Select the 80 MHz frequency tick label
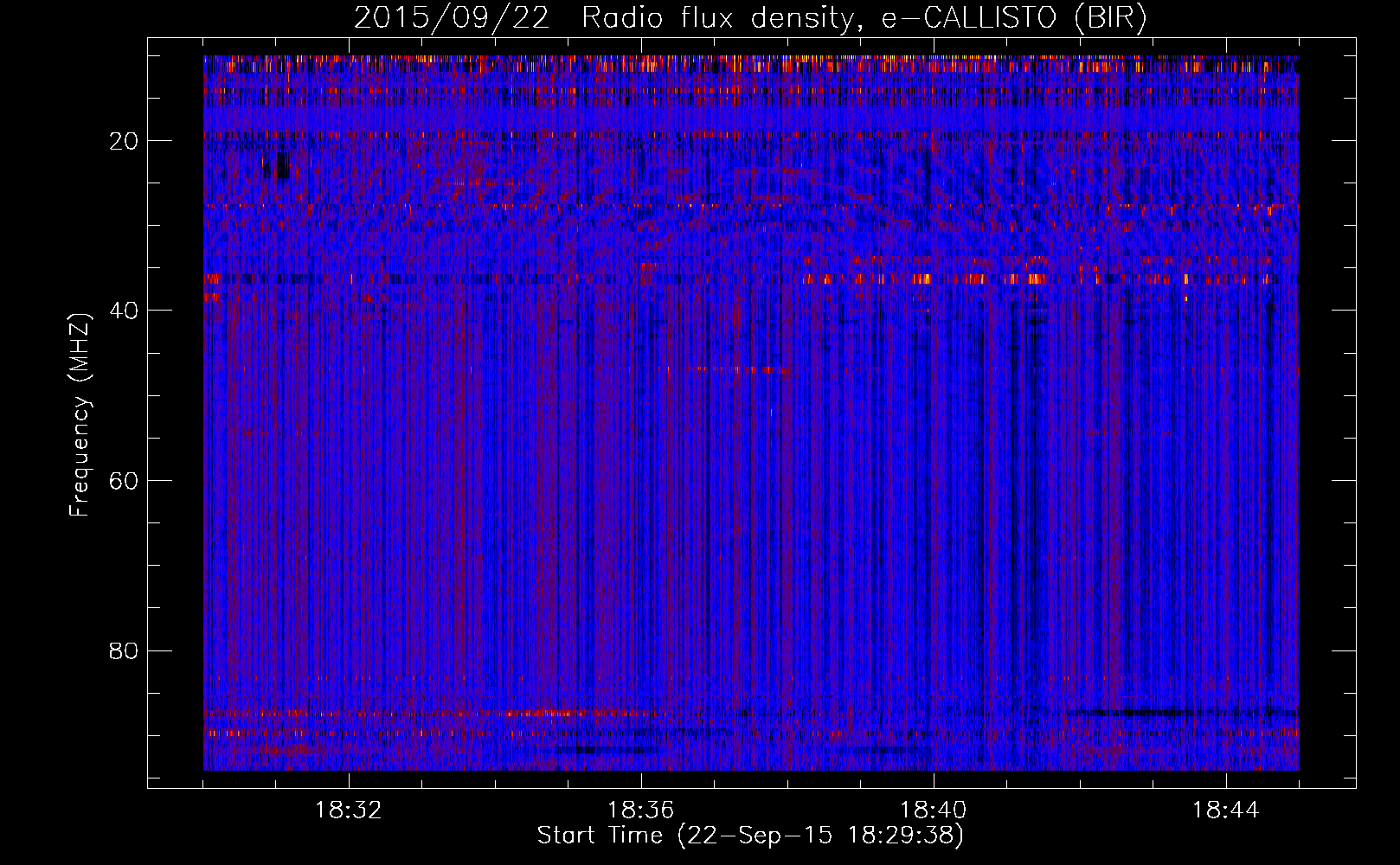The height and width of the screenshot is (865, 1400). [124, 650]
